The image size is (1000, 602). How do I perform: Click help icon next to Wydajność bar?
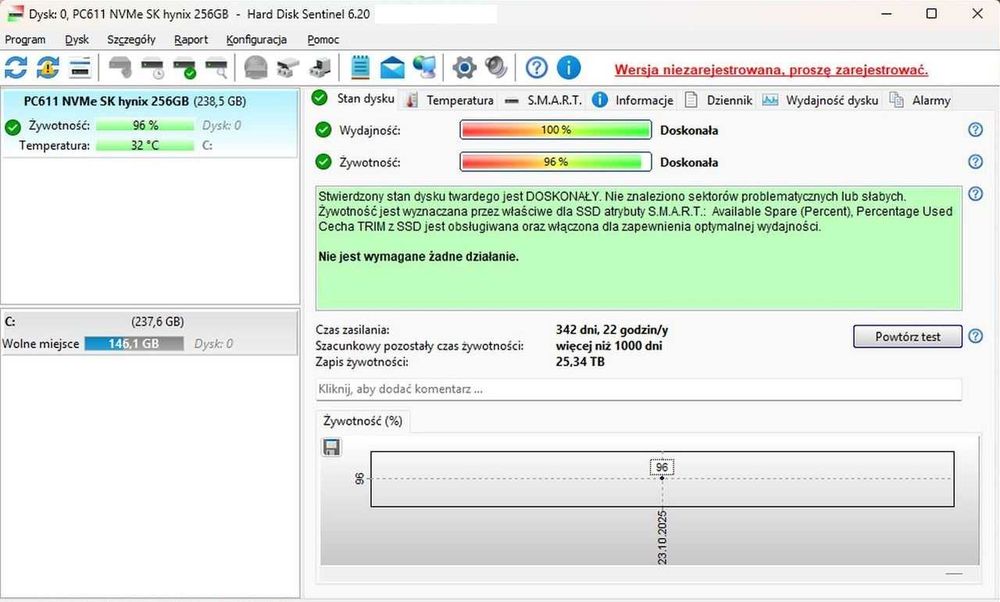[x=976, y=130]
